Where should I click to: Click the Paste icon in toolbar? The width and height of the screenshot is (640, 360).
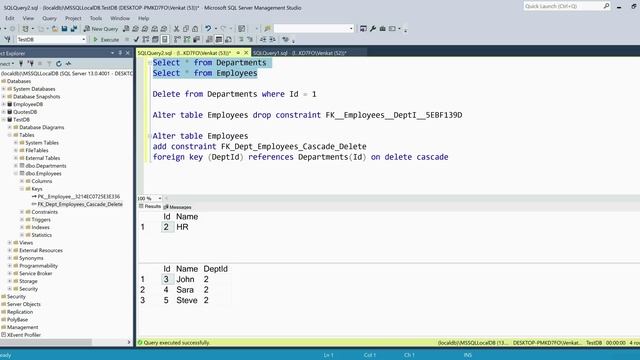coord(195,29)
